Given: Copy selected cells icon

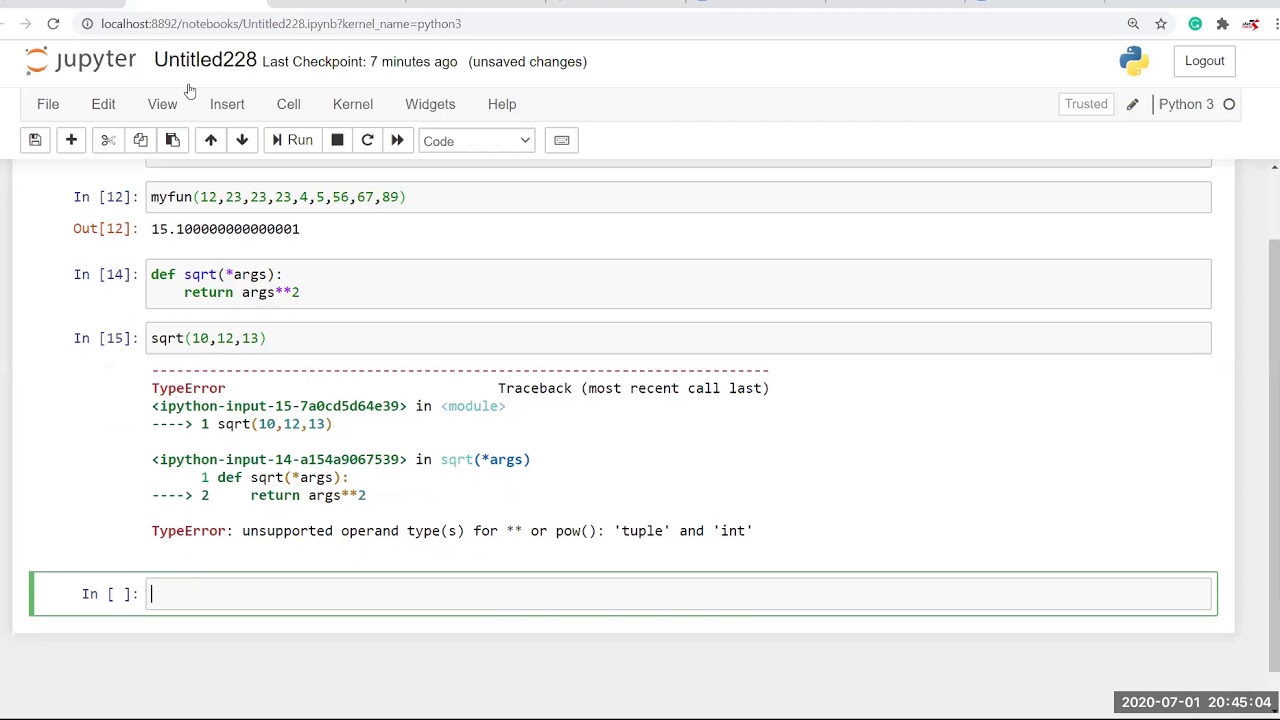Looking at the screenshot, I should pyautogui.click(x=140, y=140).
